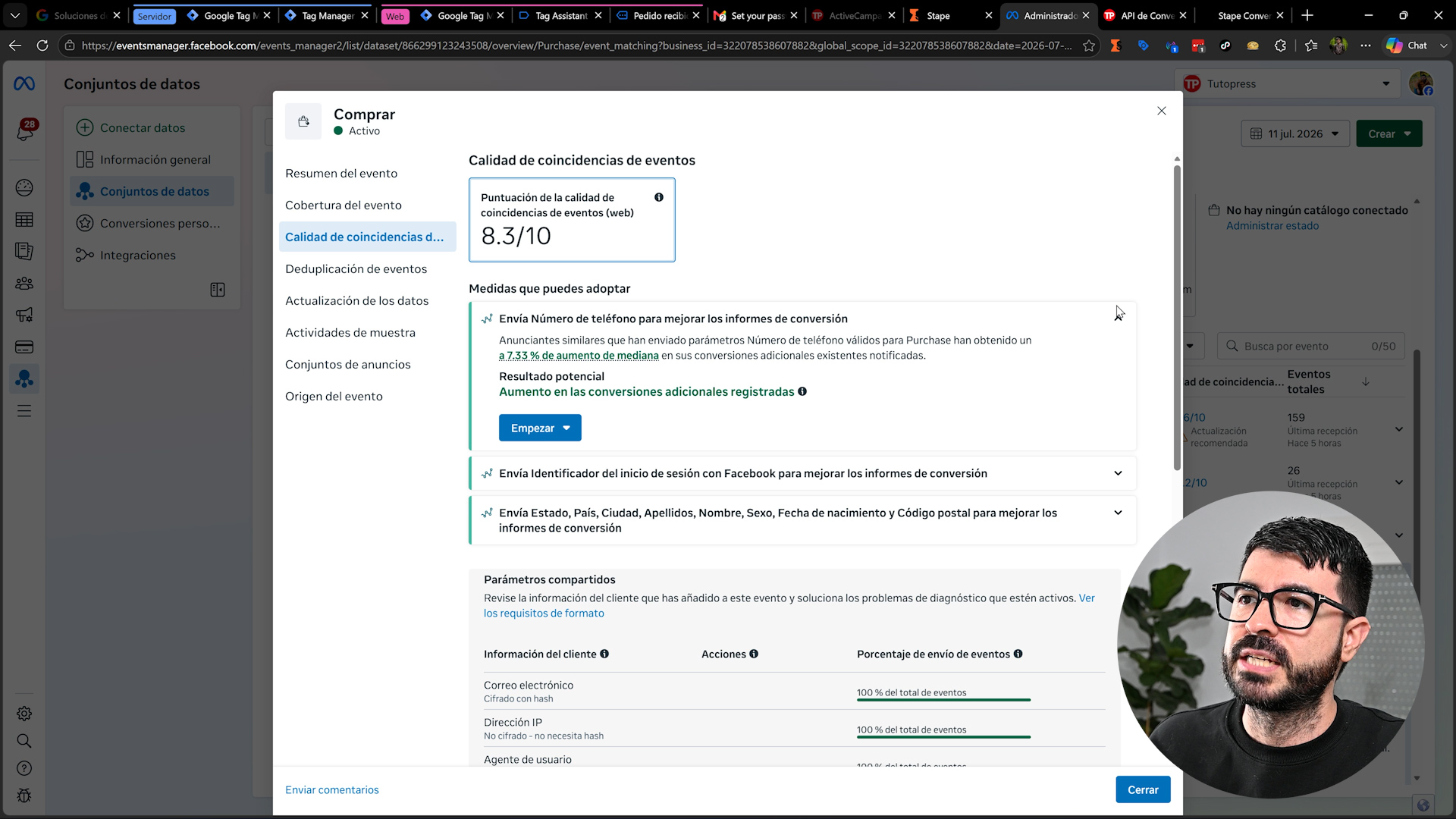
Task: Close the Comprar dialog with X icon
Action: pos(1162,111)
